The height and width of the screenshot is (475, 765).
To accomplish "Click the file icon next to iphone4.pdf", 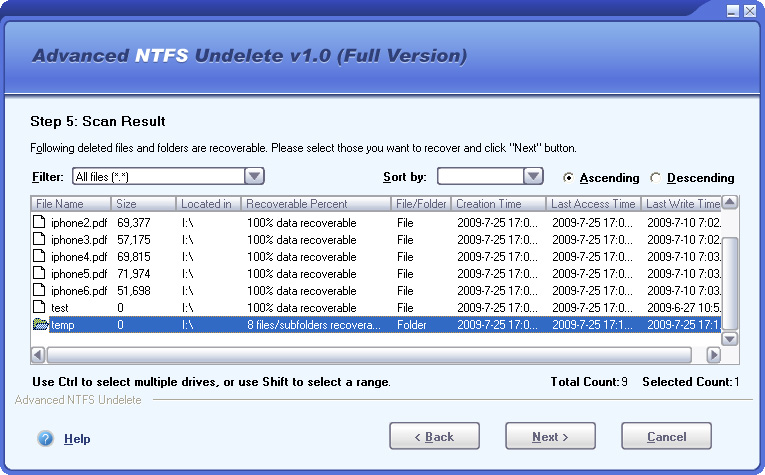I will click(x=39, y=257).
